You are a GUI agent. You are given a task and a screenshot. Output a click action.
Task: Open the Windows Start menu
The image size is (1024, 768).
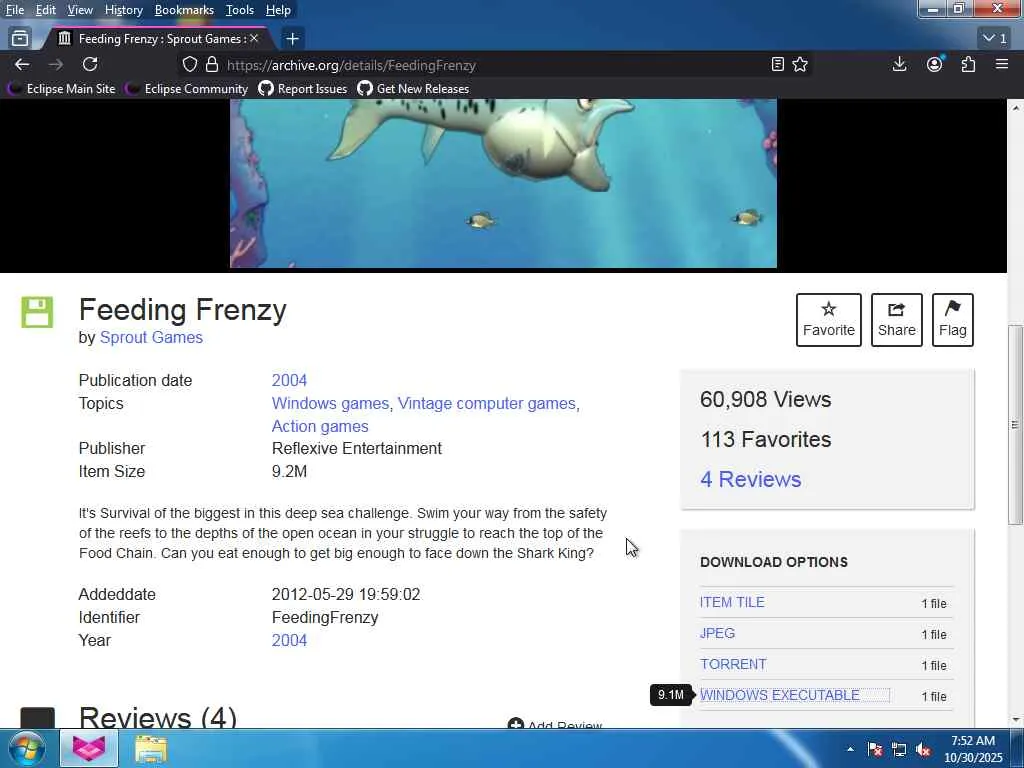coord(26,748)
